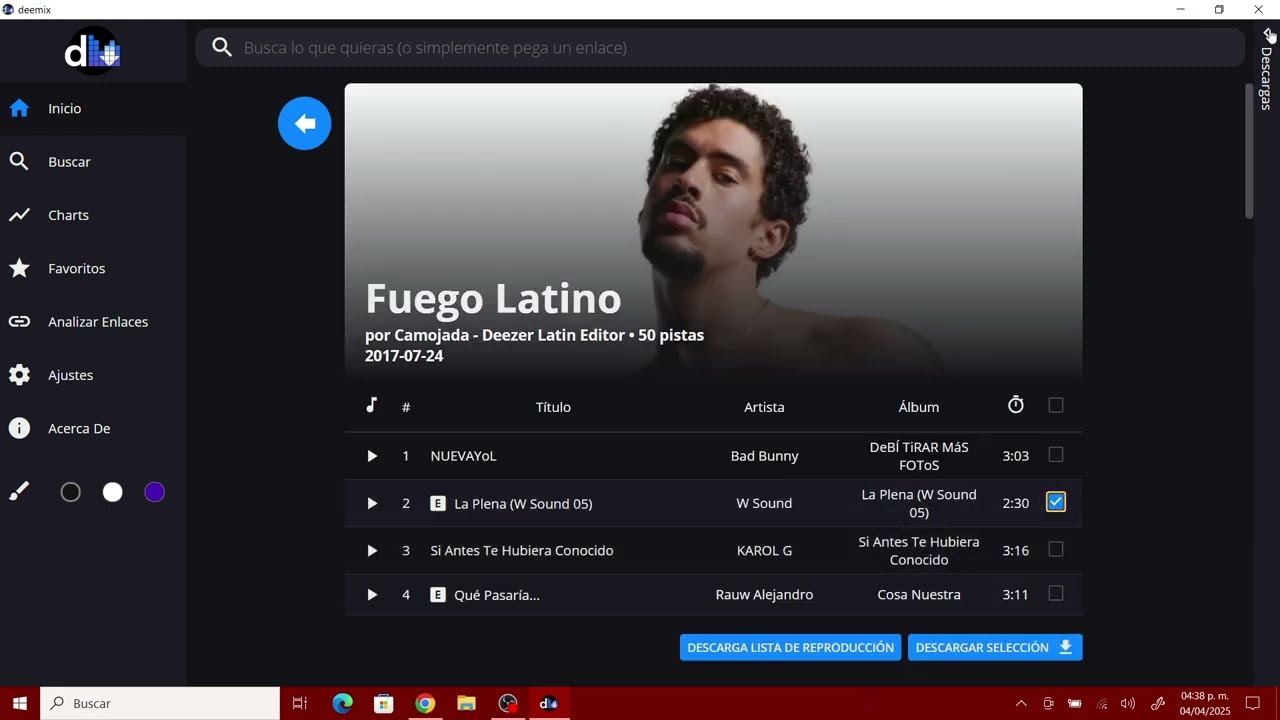Click the 3:16 duration value
The width and height of the screenshot is (1280, 720).
click(x=1015, y=550)
